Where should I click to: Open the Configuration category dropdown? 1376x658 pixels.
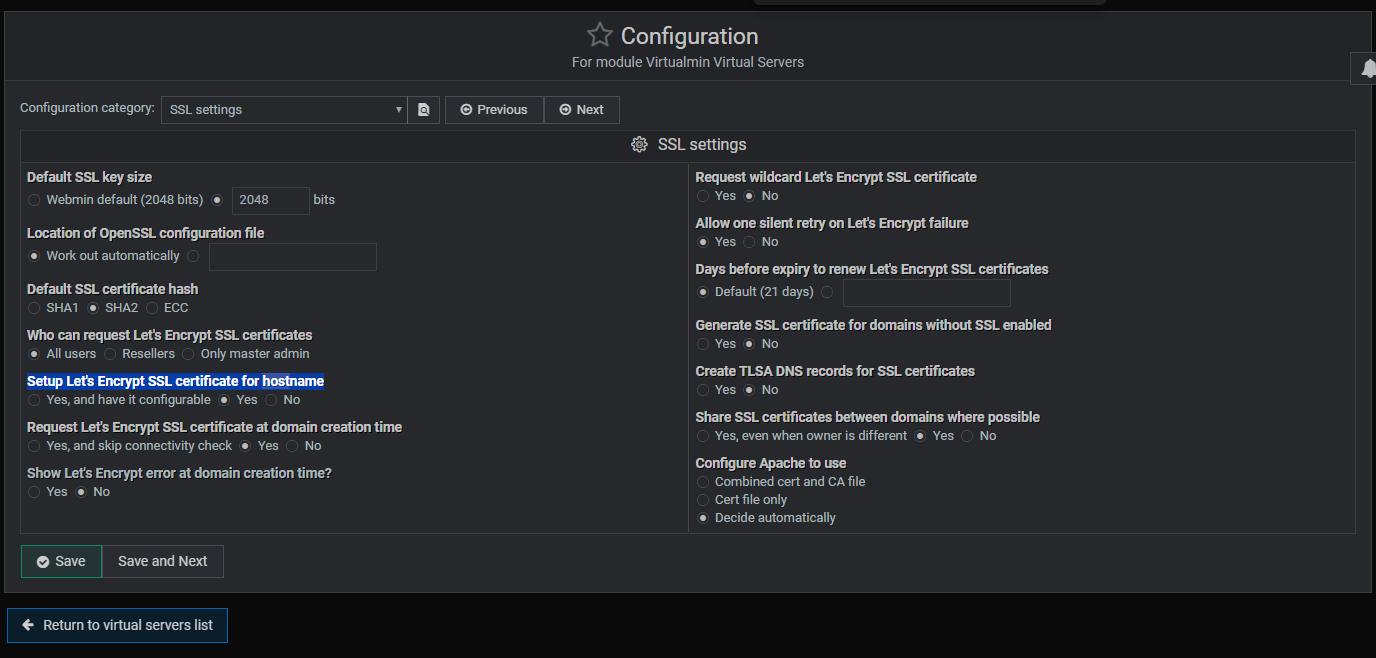(284, 110)
